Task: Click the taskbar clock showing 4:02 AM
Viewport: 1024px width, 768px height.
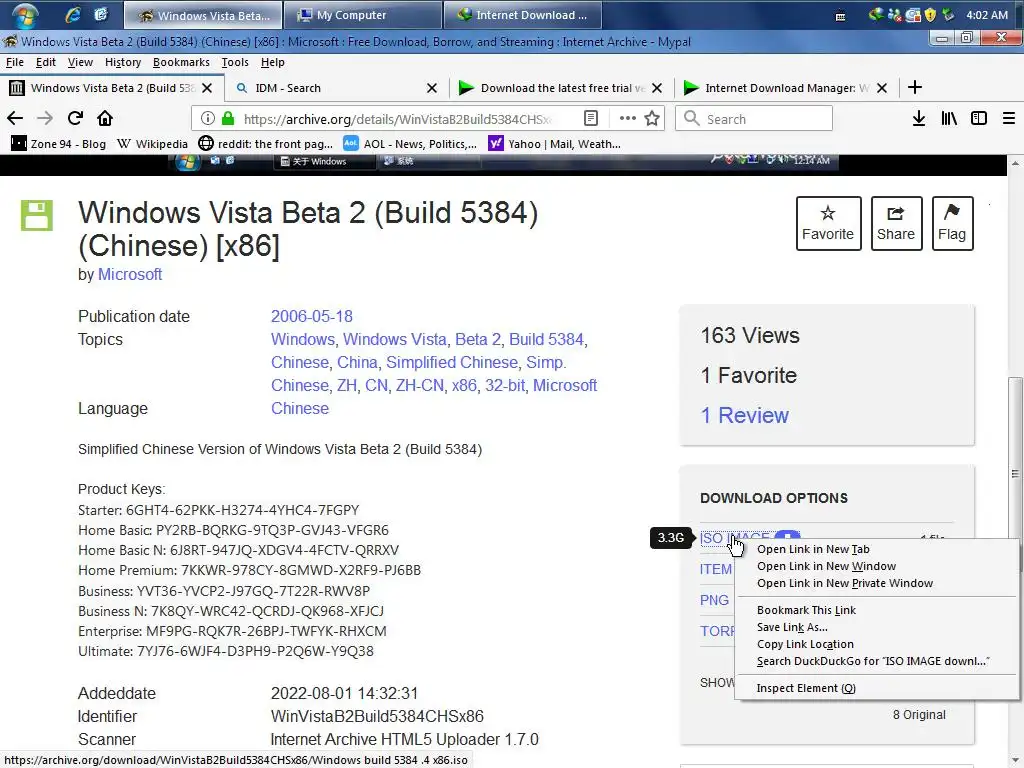Action: [987, 15]
